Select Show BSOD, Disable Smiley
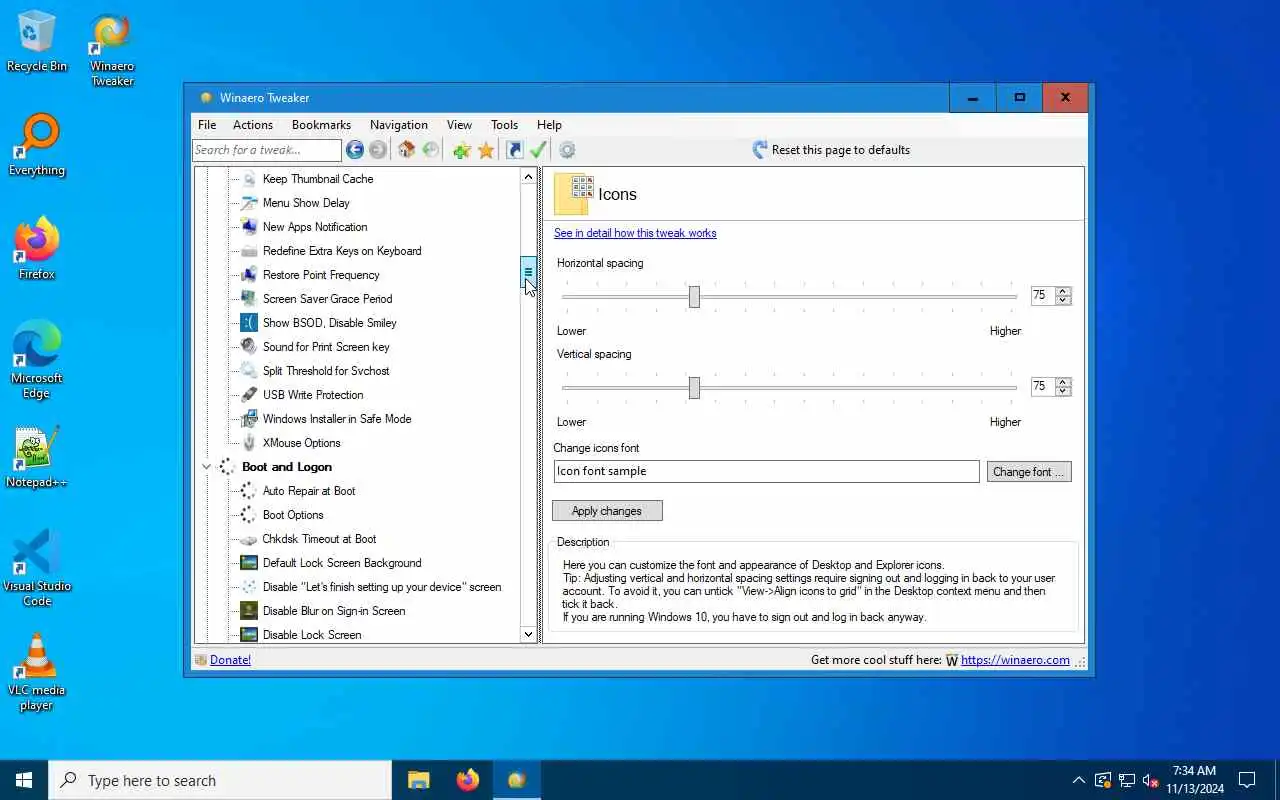The image size is (1280, 800). [330, 323]
